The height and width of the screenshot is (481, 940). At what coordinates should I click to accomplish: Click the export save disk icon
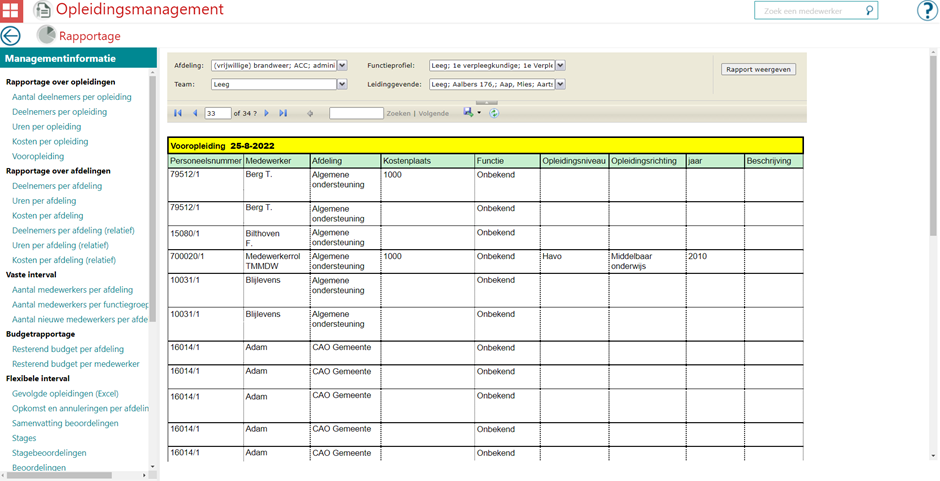(x=468, y=112)
